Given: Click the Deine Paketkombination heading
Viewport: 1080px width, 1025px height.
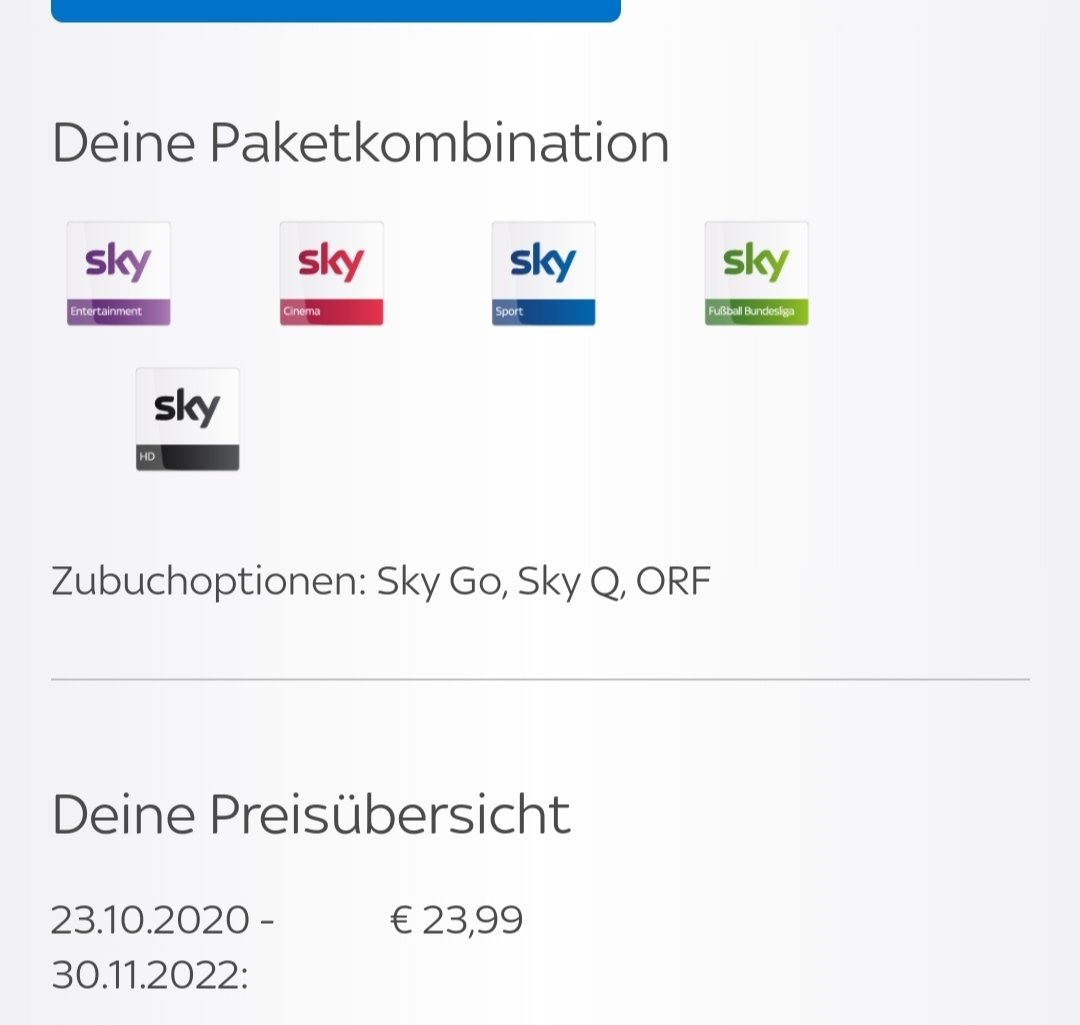Looking at the screenshot, I should coord(360,143).
